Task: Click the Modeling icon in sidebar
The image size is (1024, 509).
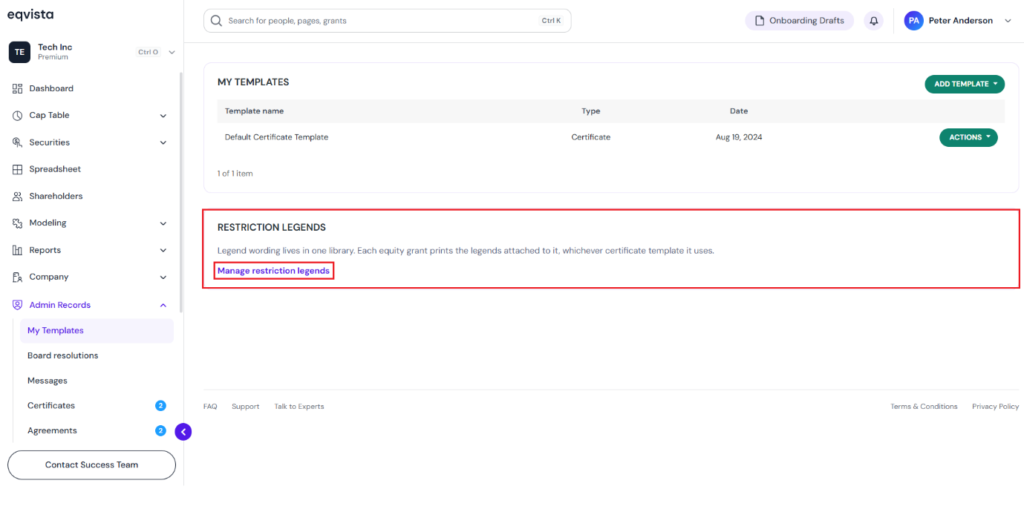Action: point(18,223)
